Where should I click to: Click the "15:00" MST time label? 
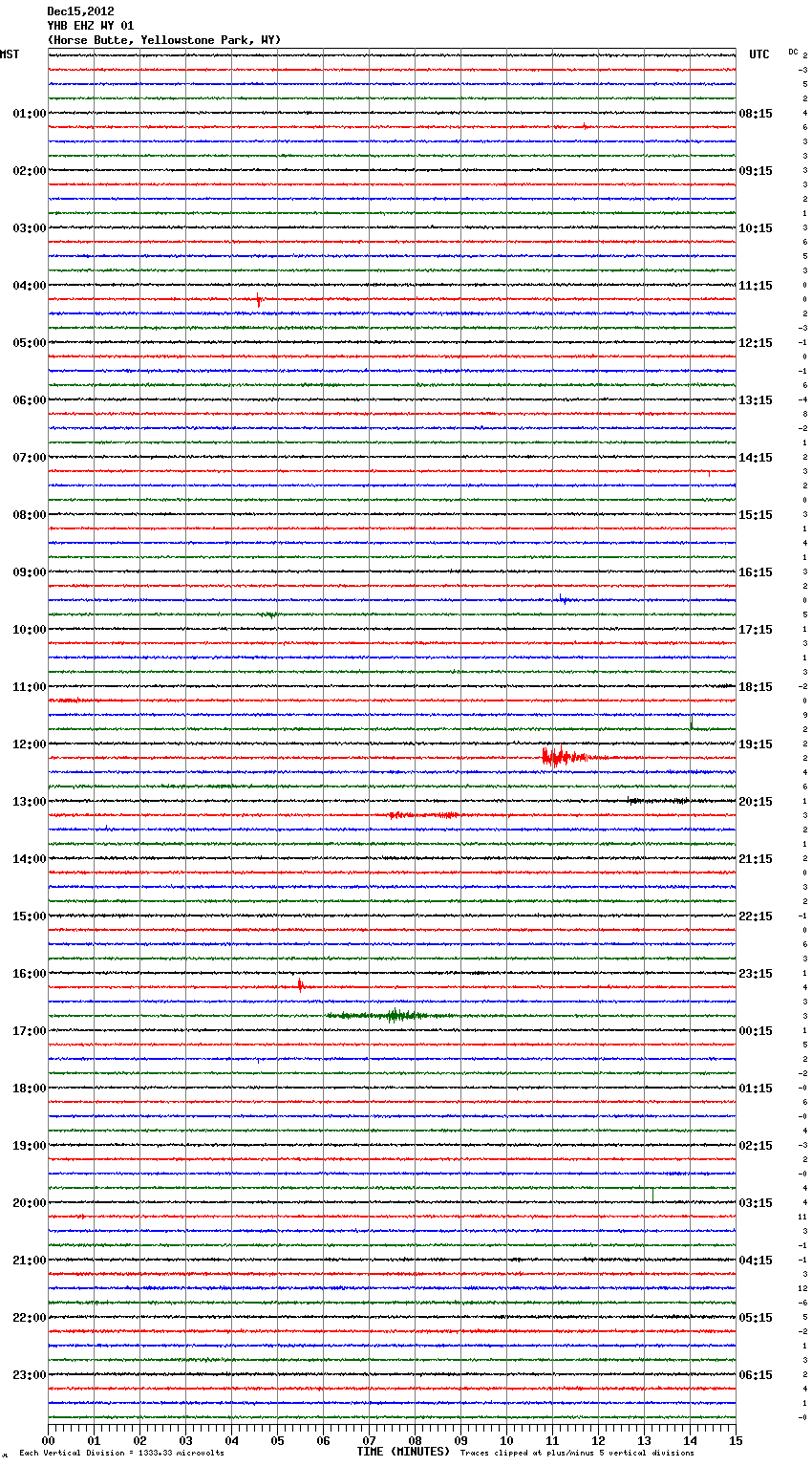click(x=30, y=916)
